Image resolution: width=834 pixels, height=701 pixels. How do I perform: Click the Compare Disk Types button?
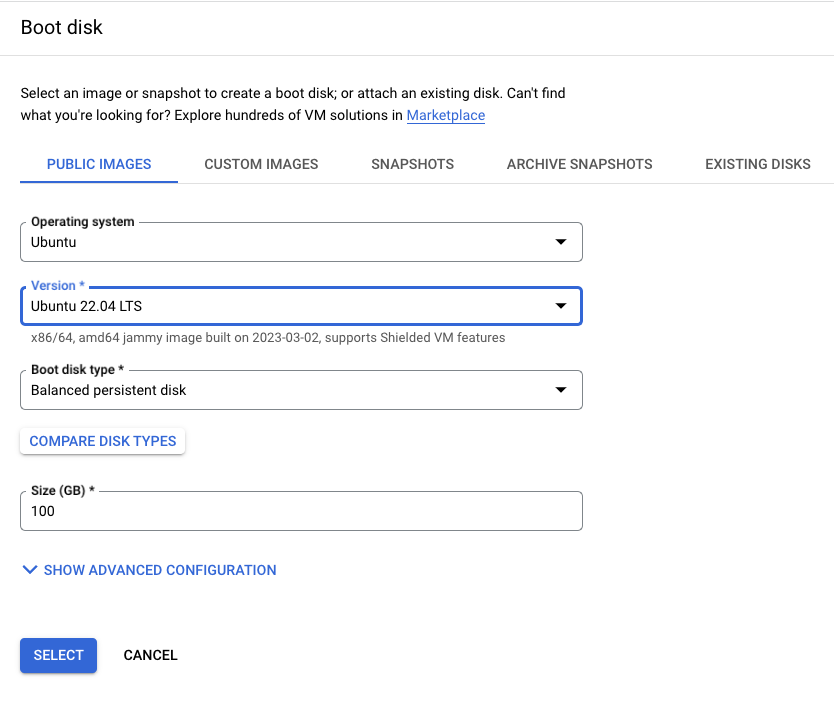tap(102, 441)
